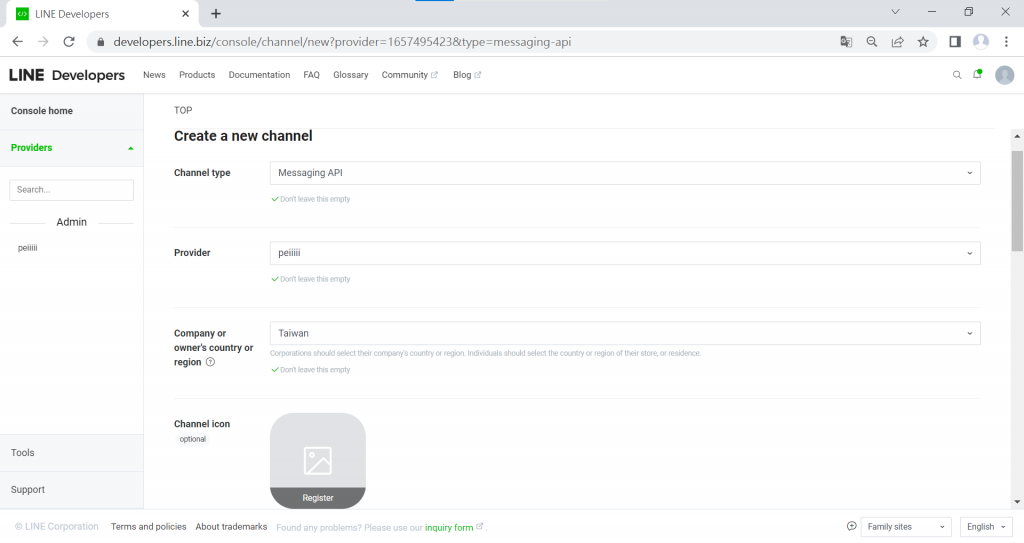Click the scrollbar up arrow
The height and width of the screenshot is (543, 1024).
(x=1017, y=137)
